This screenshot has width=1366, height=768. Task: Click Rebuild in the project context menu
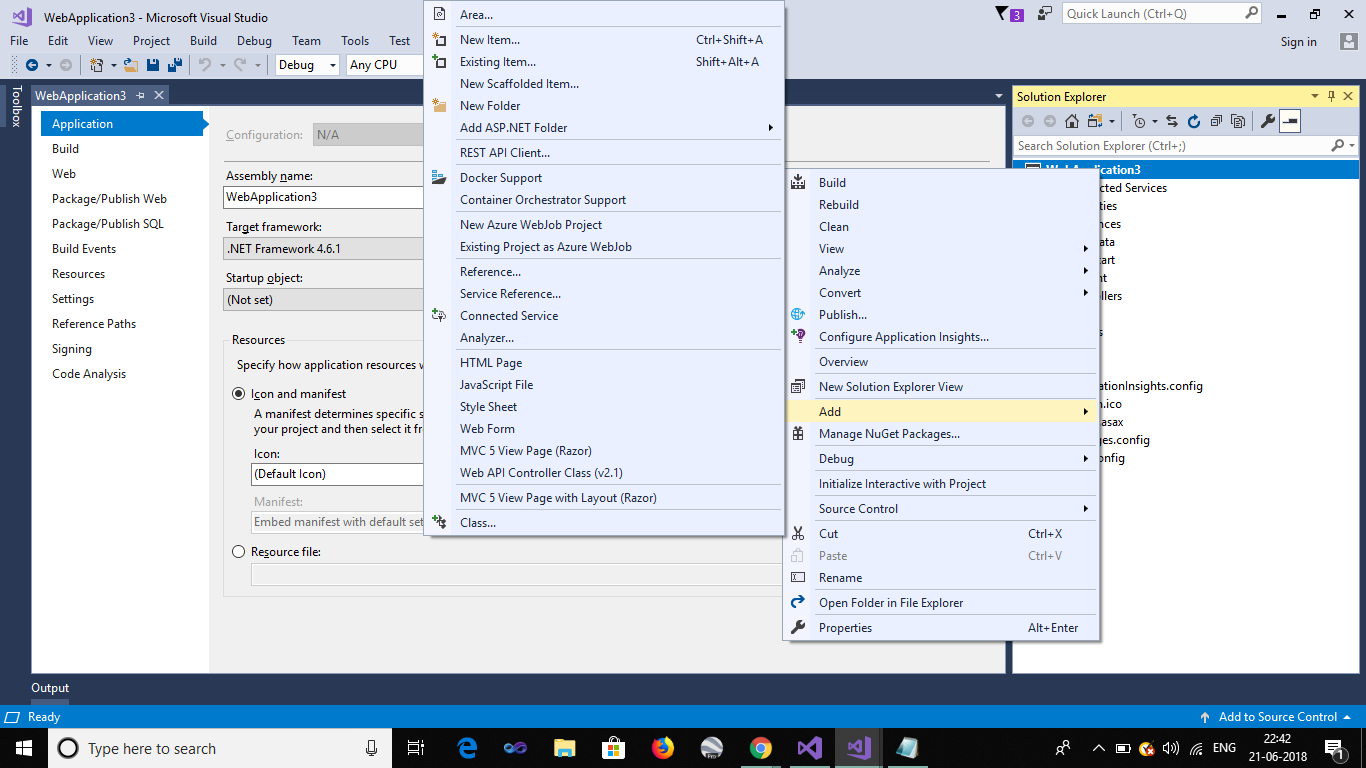[x=940, y=205]
